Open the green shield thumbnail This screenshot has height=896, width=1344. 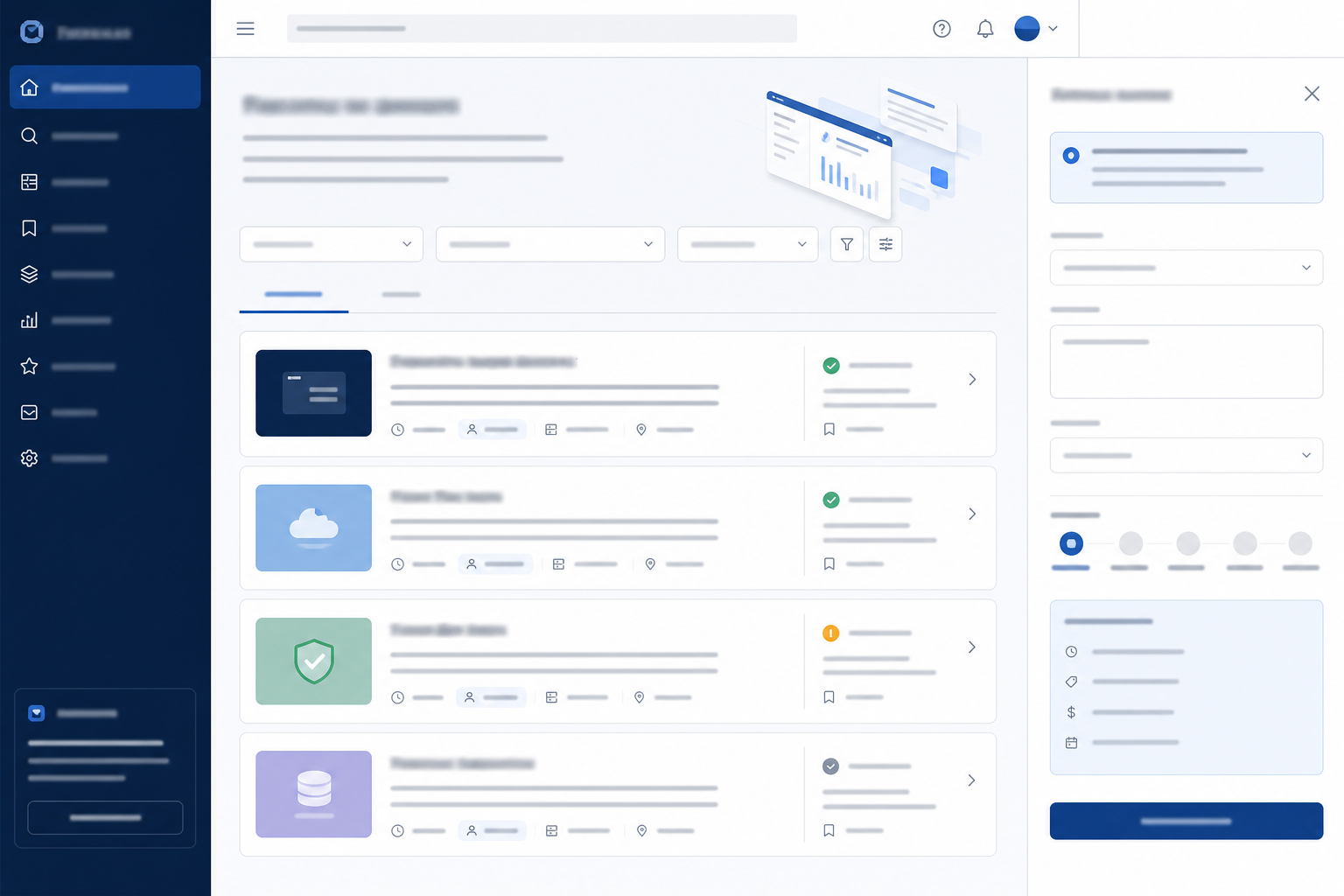[x=313, y=661]
